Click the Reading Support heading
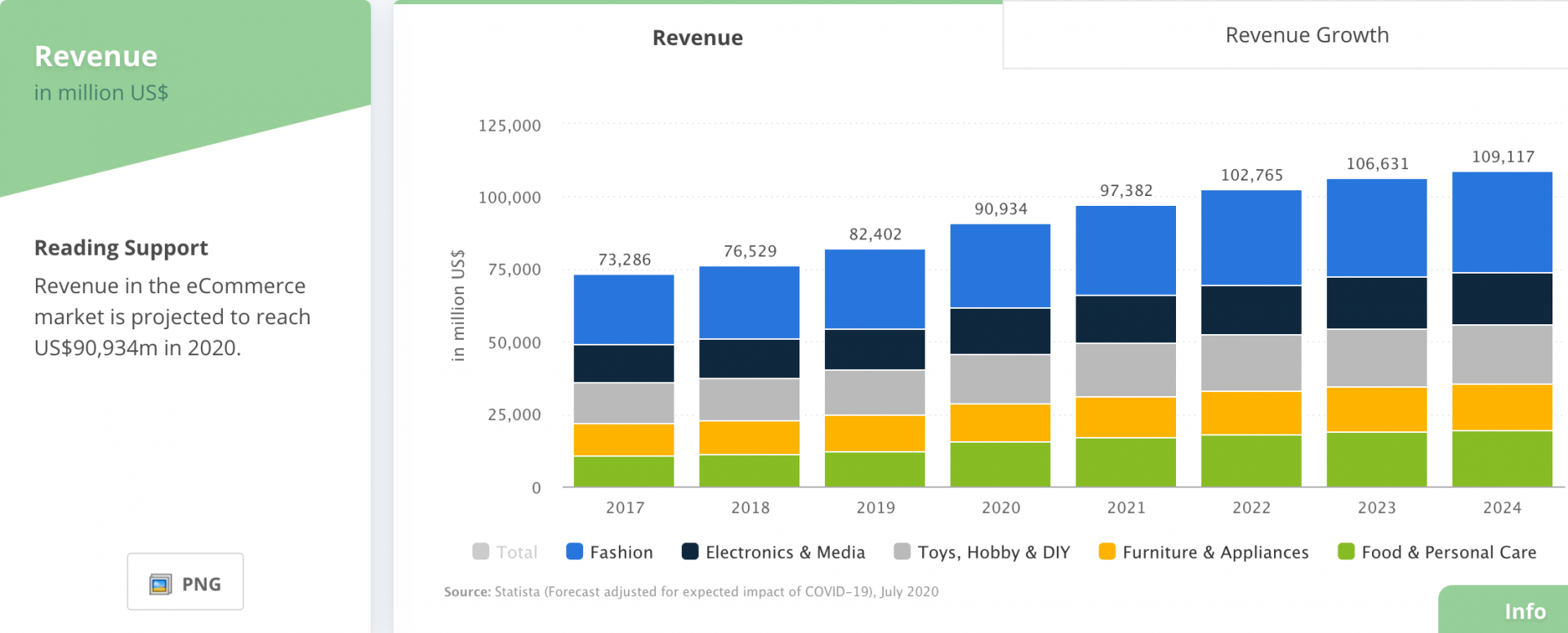This screenshot has width=1568, height=633. click(121, 247)
